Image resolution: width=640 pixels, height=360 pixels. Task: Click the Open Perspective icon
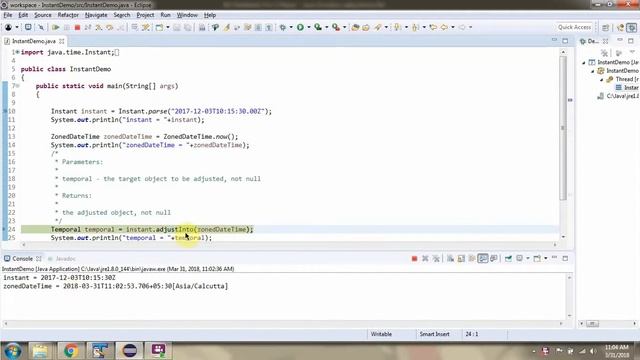605,27
